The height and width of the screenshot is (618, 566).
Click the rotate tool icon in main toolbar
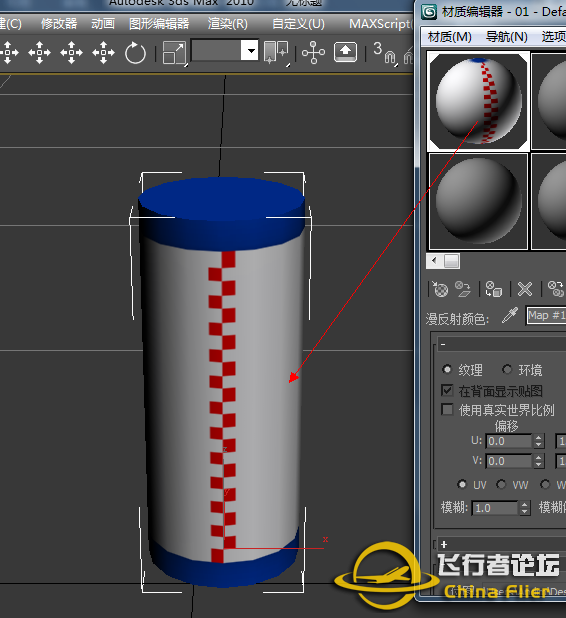[x=135, y=53]
